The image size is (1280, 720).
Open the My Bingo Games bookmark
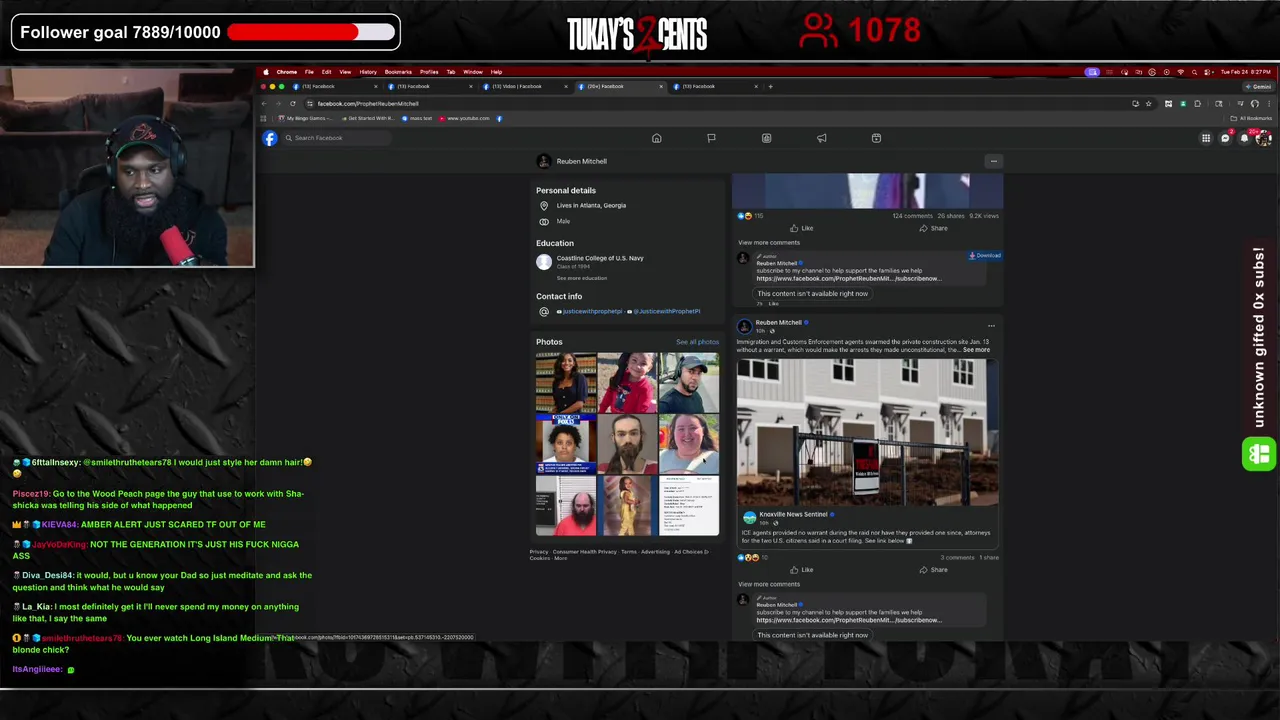[305, 118]
